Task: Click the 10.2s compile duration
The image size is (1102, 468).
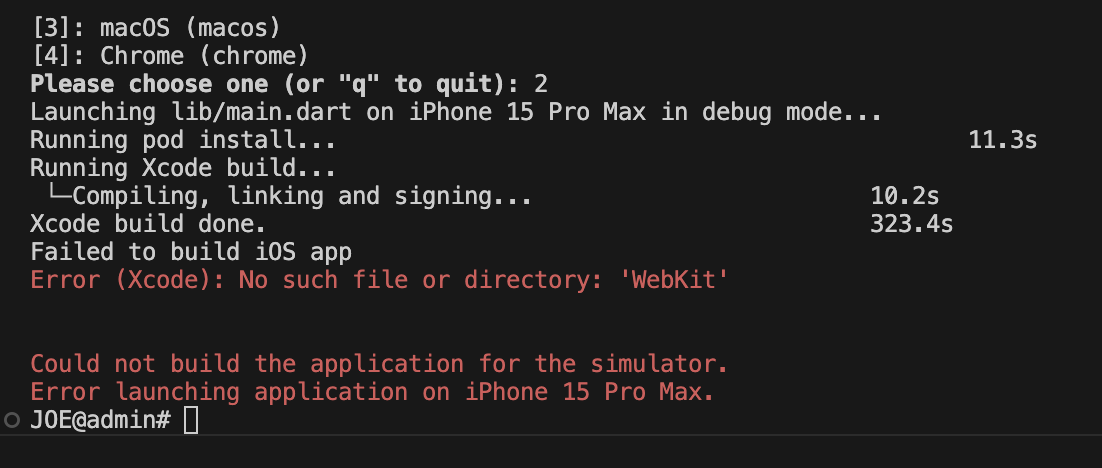Action: (x=905, y=195)
